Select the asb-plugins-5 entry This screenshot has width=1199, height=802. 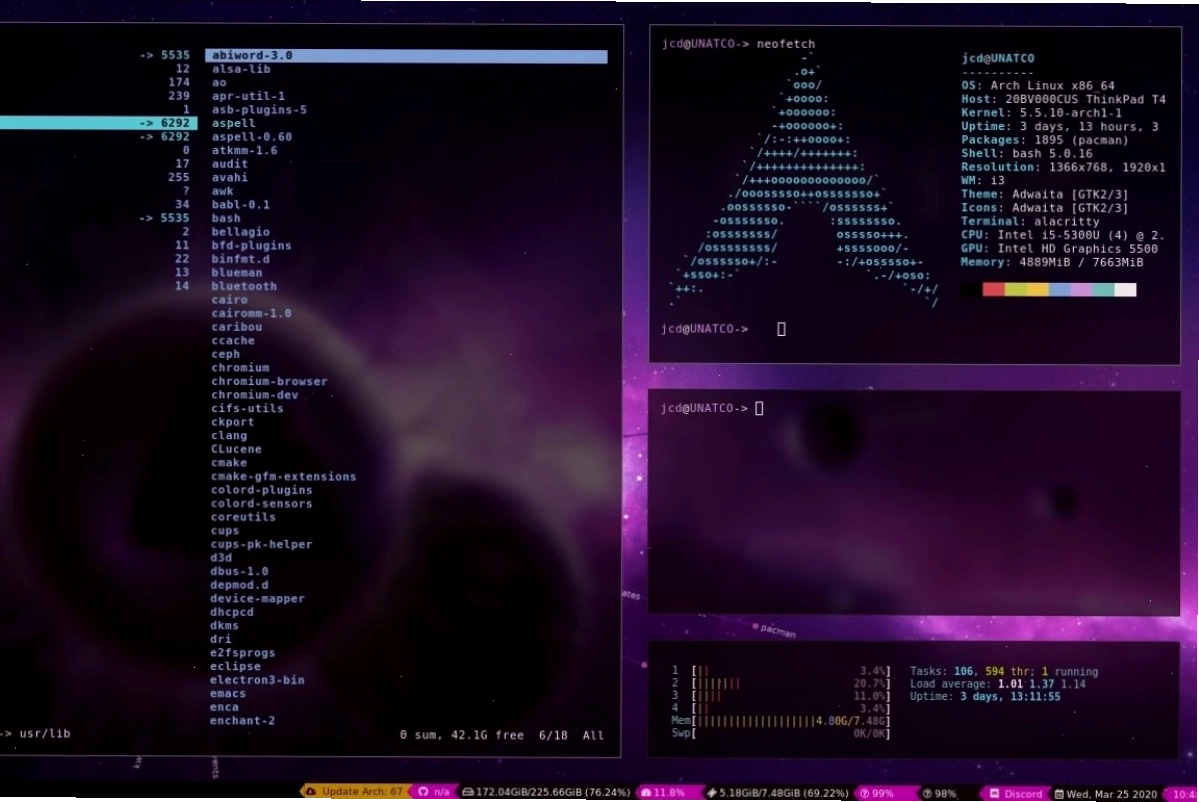pyautogui.click(x=259, y=109)
